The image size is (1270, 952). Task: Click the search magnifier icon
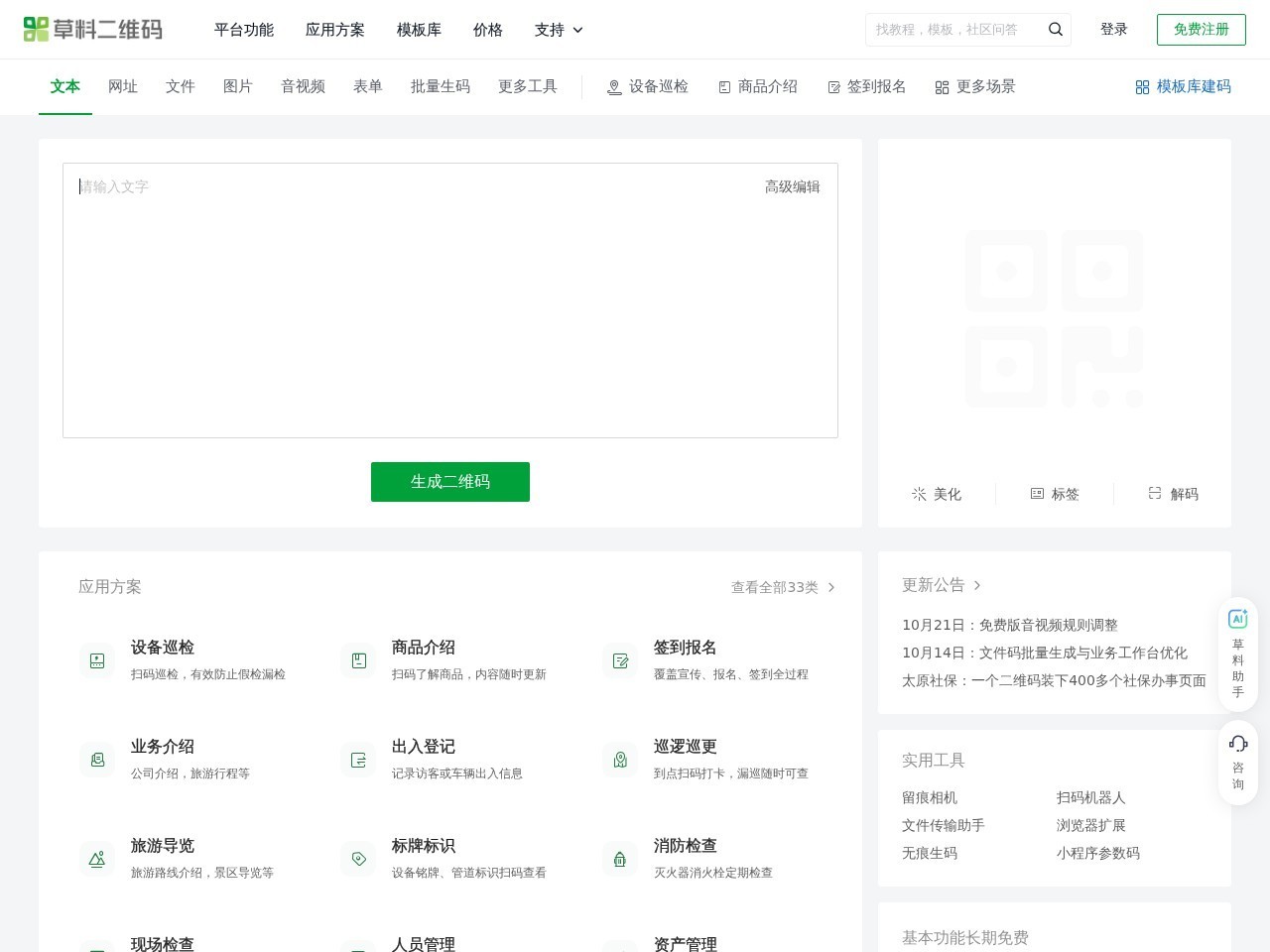click(x=1056, y=30)
